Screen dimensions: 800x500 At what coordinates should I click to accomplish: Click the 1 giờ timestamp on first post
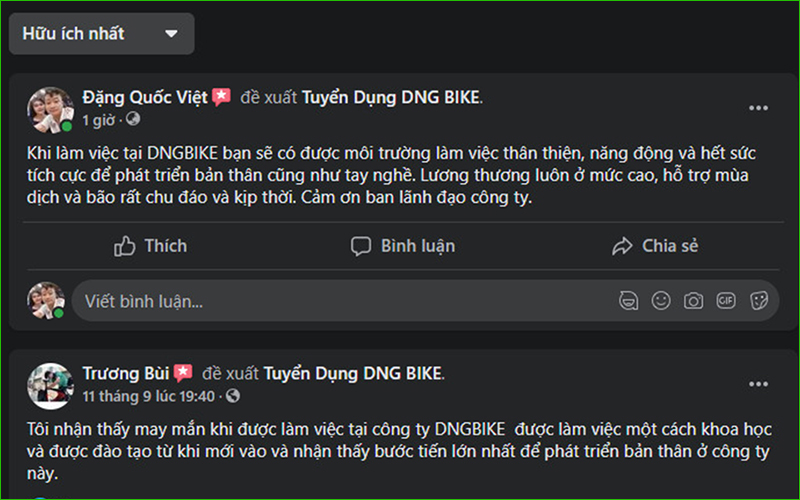click(x=98, y=120)
